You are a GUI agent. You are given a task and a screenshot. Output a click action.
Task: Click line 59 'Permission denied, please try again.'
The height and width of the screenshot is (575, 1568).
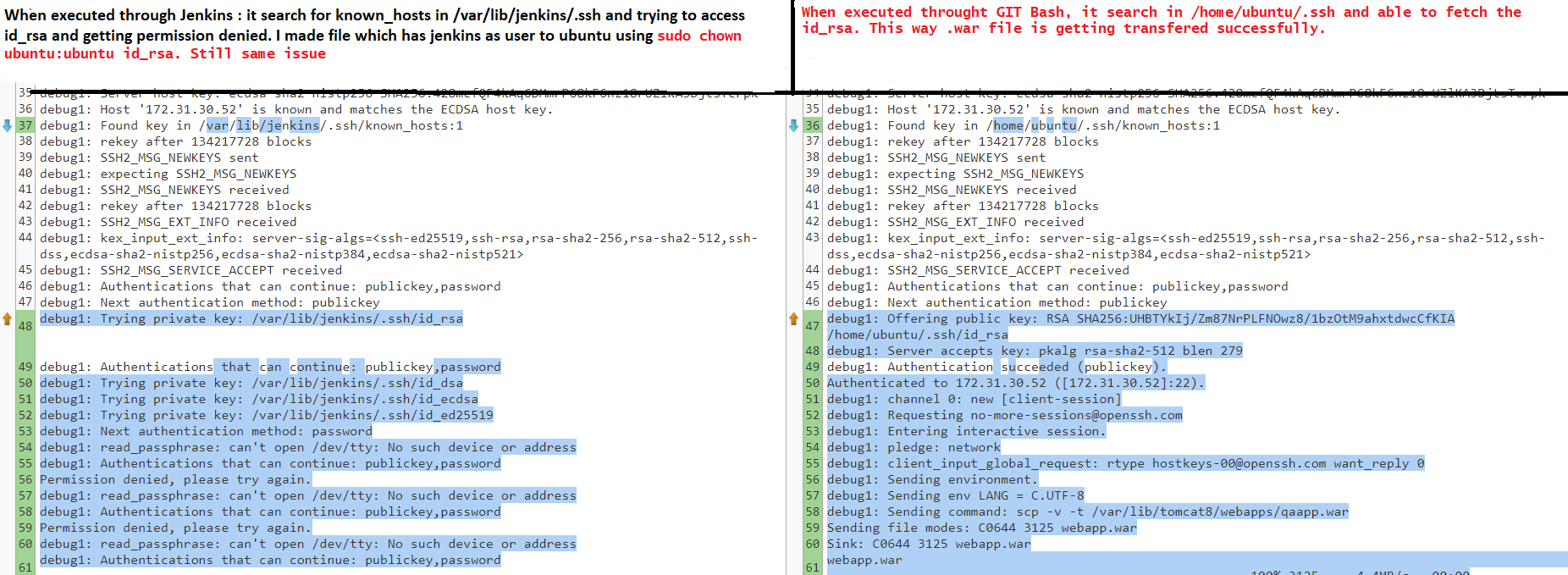(175, 528)
